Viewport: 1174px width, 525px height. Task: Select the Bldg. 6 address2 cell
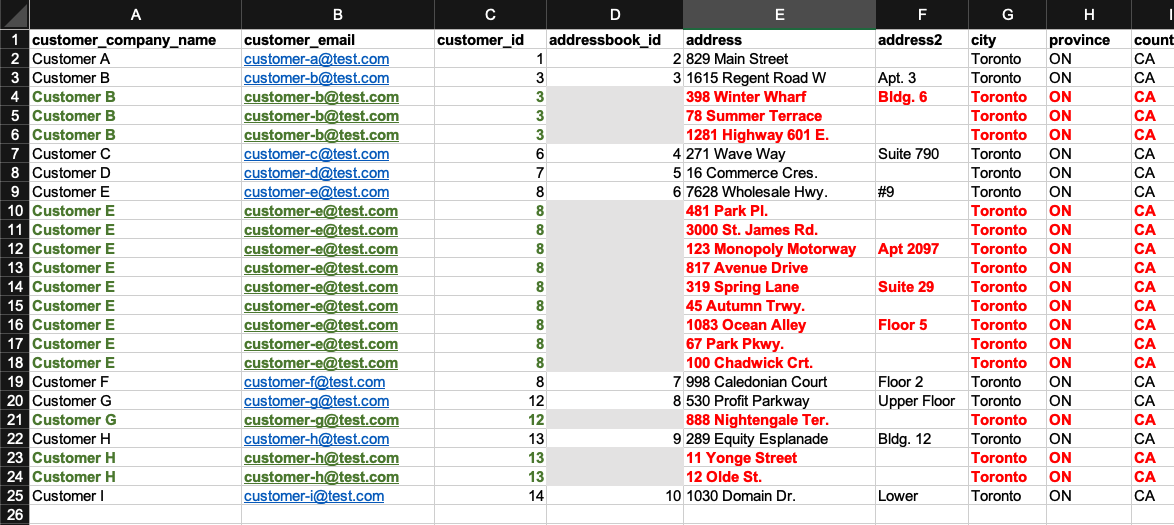pos(922,97)
